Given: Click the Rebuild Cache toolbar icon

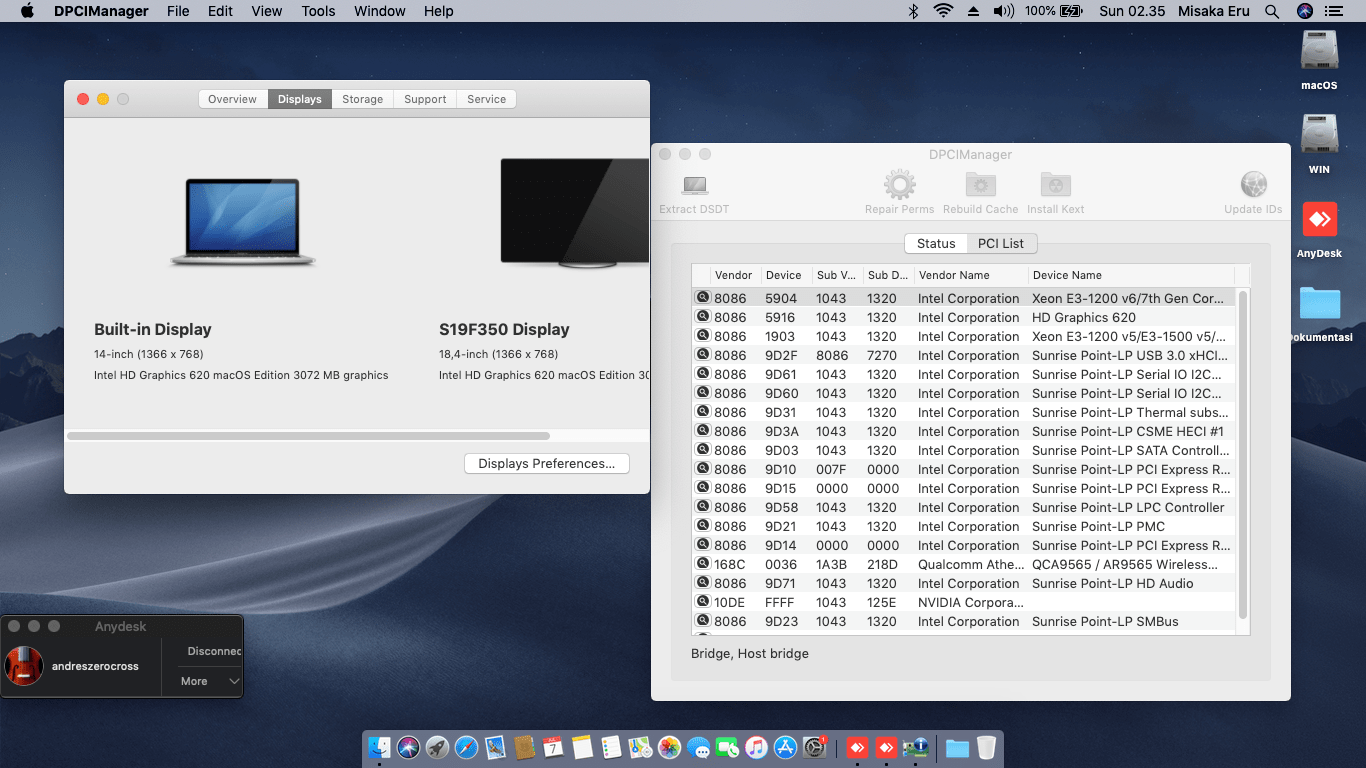Looking at the screenshot, I should coord(980,186).
